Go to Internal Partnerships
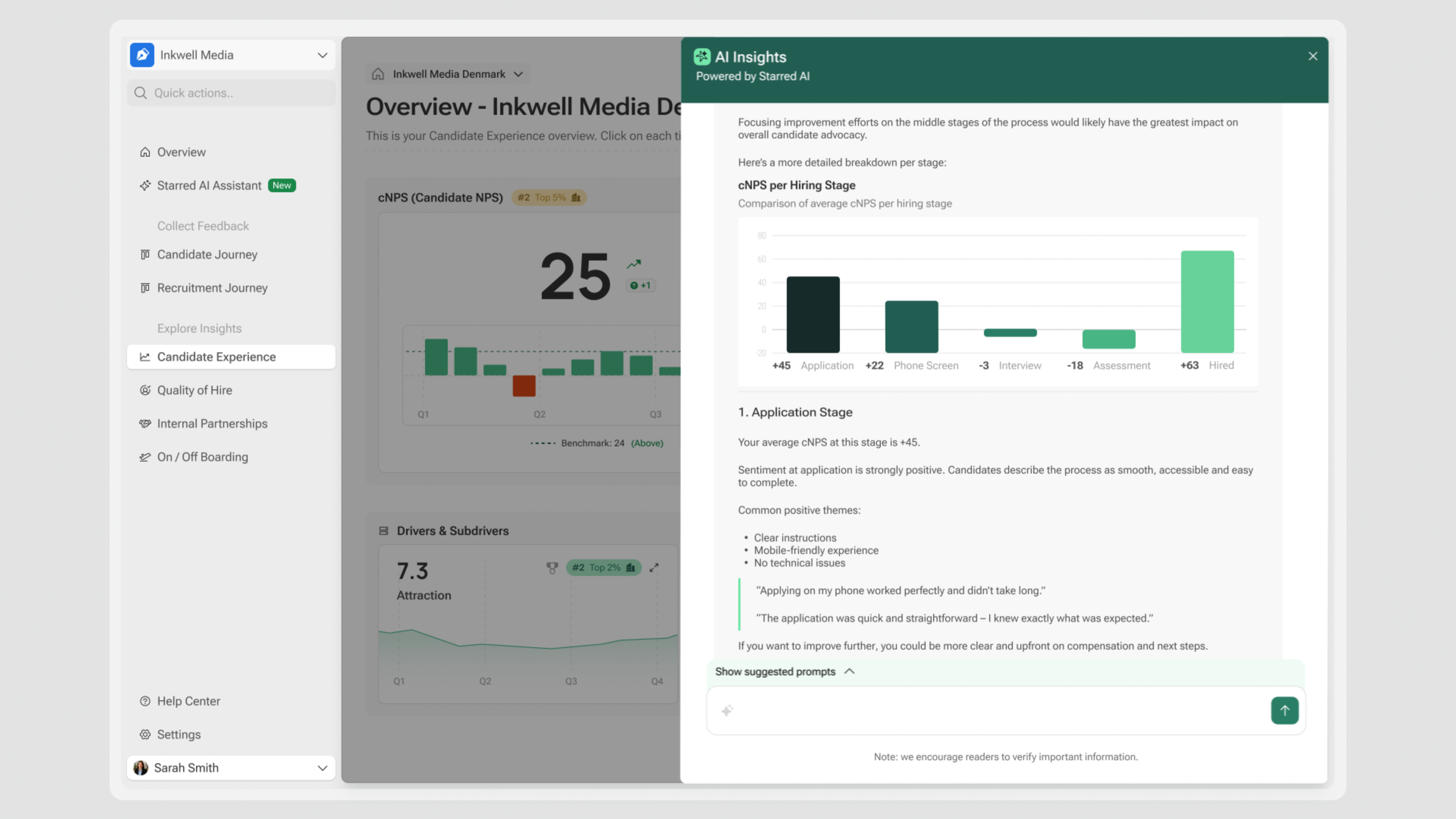The height and width of the screenshot is (819, 1456). [x=212, y=424]
